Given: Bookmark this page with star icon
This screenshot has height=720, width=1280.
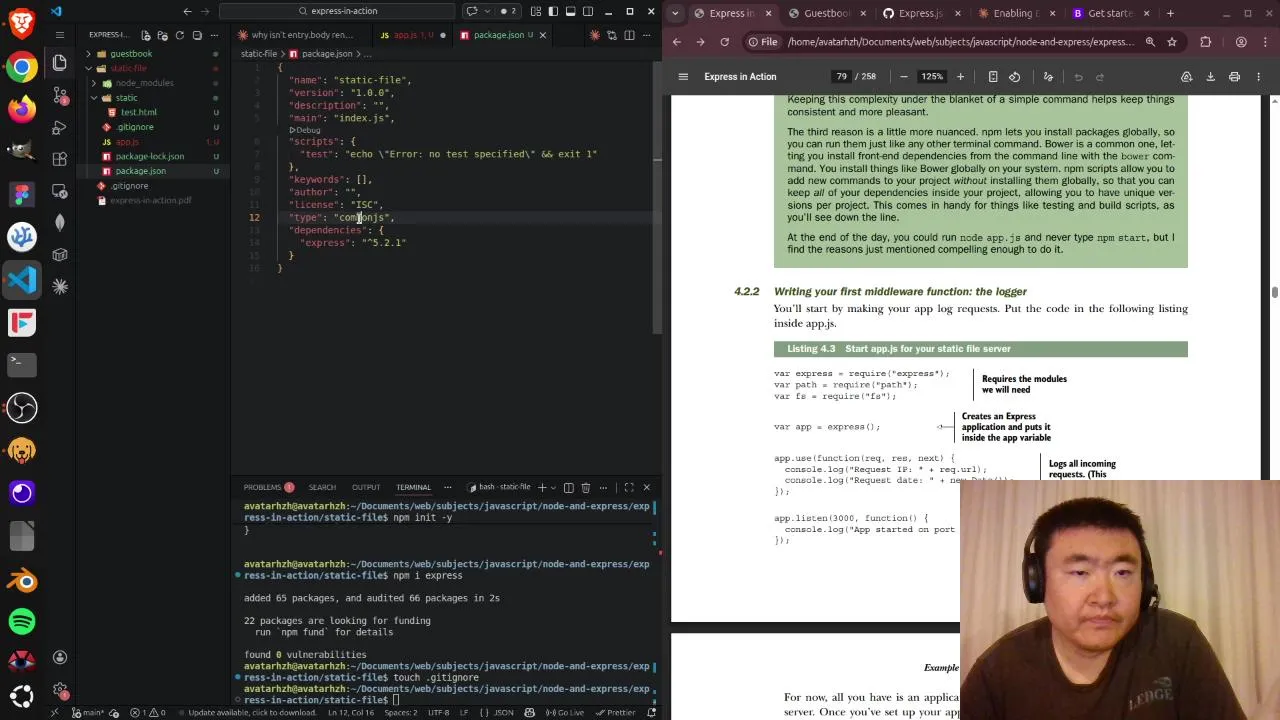Looking at the screenshot, I should coord(1172,42).
